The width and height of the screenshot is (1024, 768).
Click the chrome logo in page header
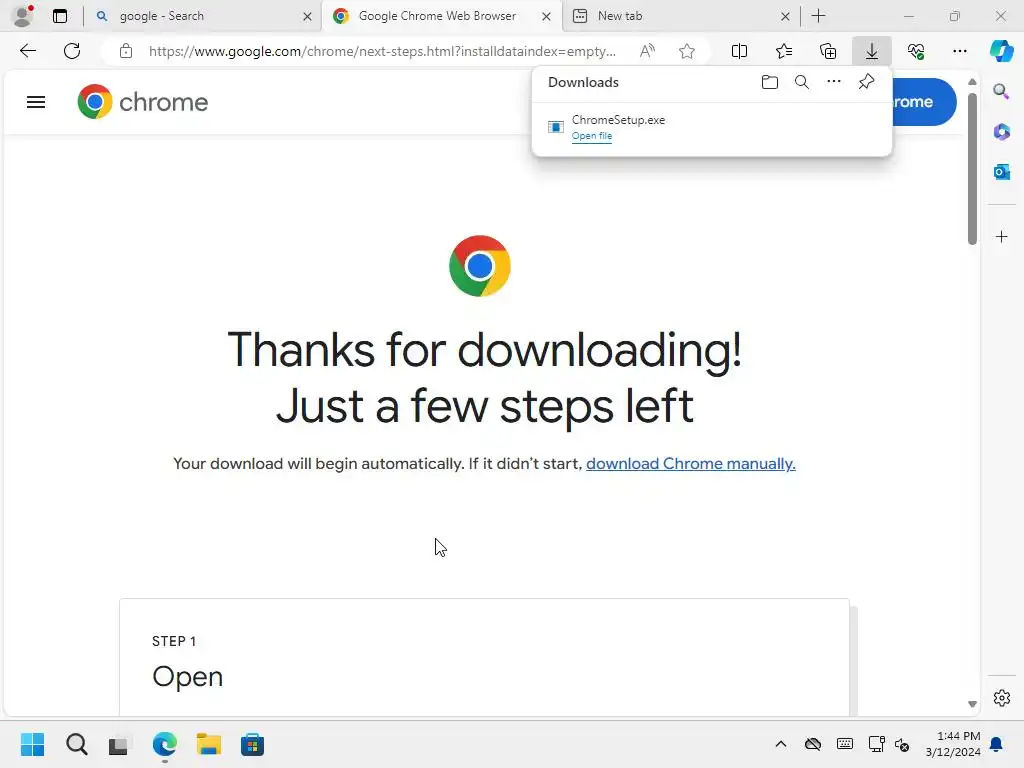pyautogui.click(x=142, y=102)
